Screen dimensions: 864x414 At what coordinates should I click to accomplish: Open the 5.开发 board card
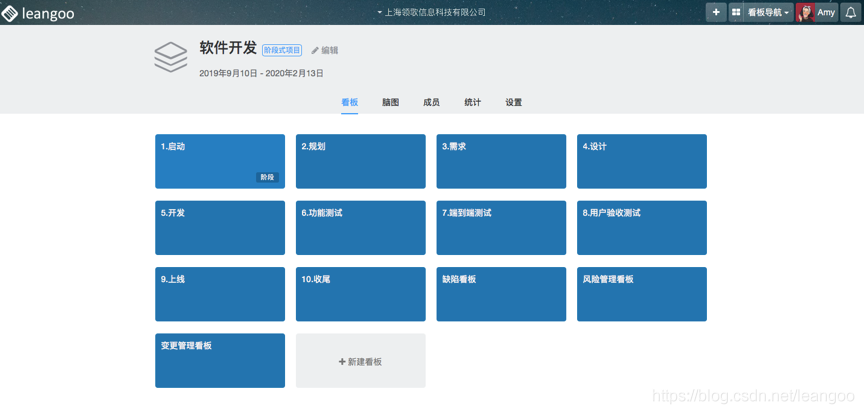[219, 227]
